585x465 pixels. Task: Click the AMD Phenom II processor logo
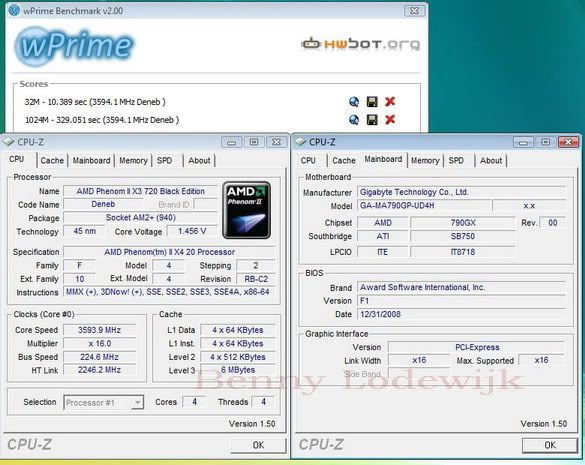(246, 210)
